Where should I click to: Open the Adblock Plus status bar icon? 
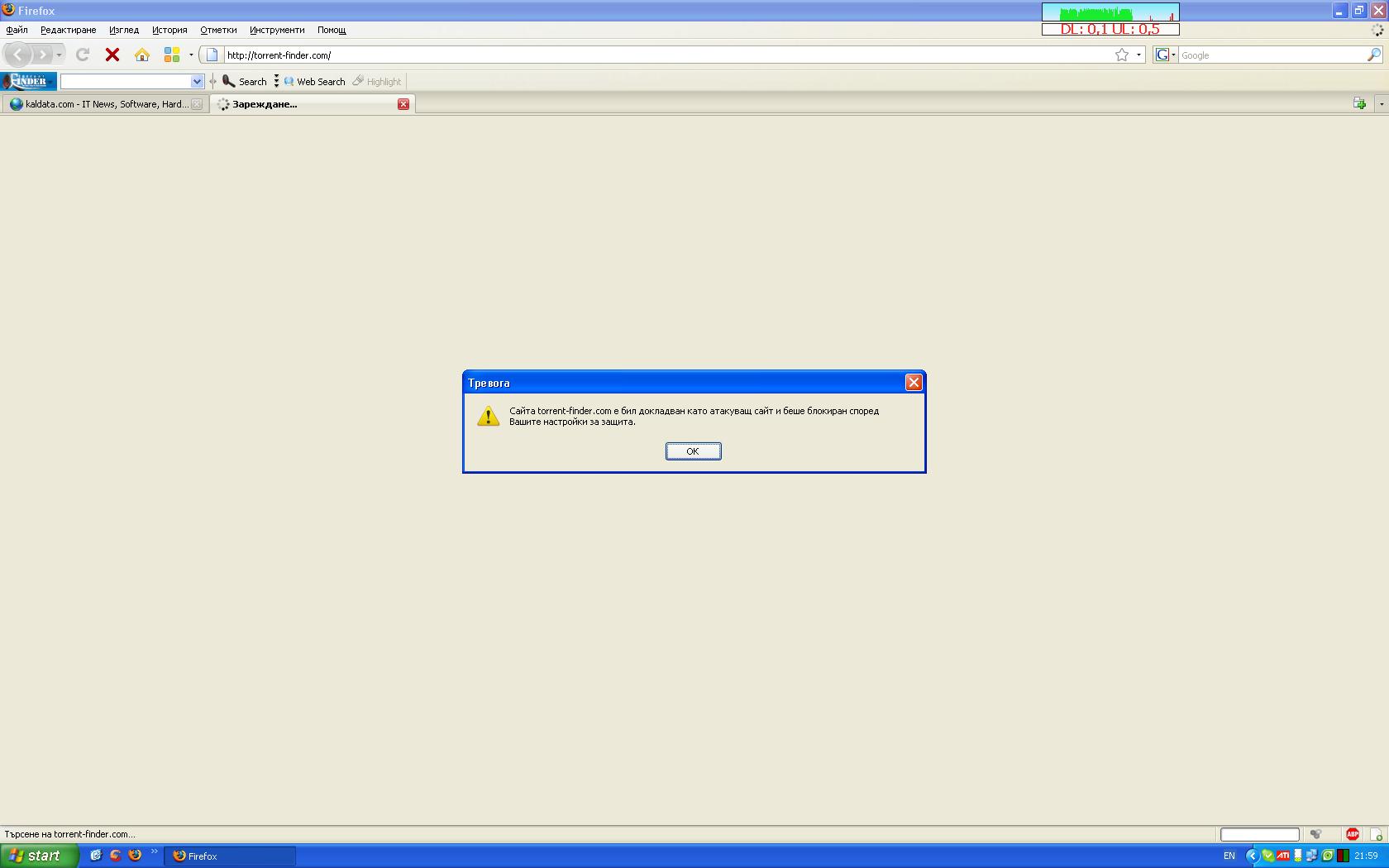point(1353,834)
